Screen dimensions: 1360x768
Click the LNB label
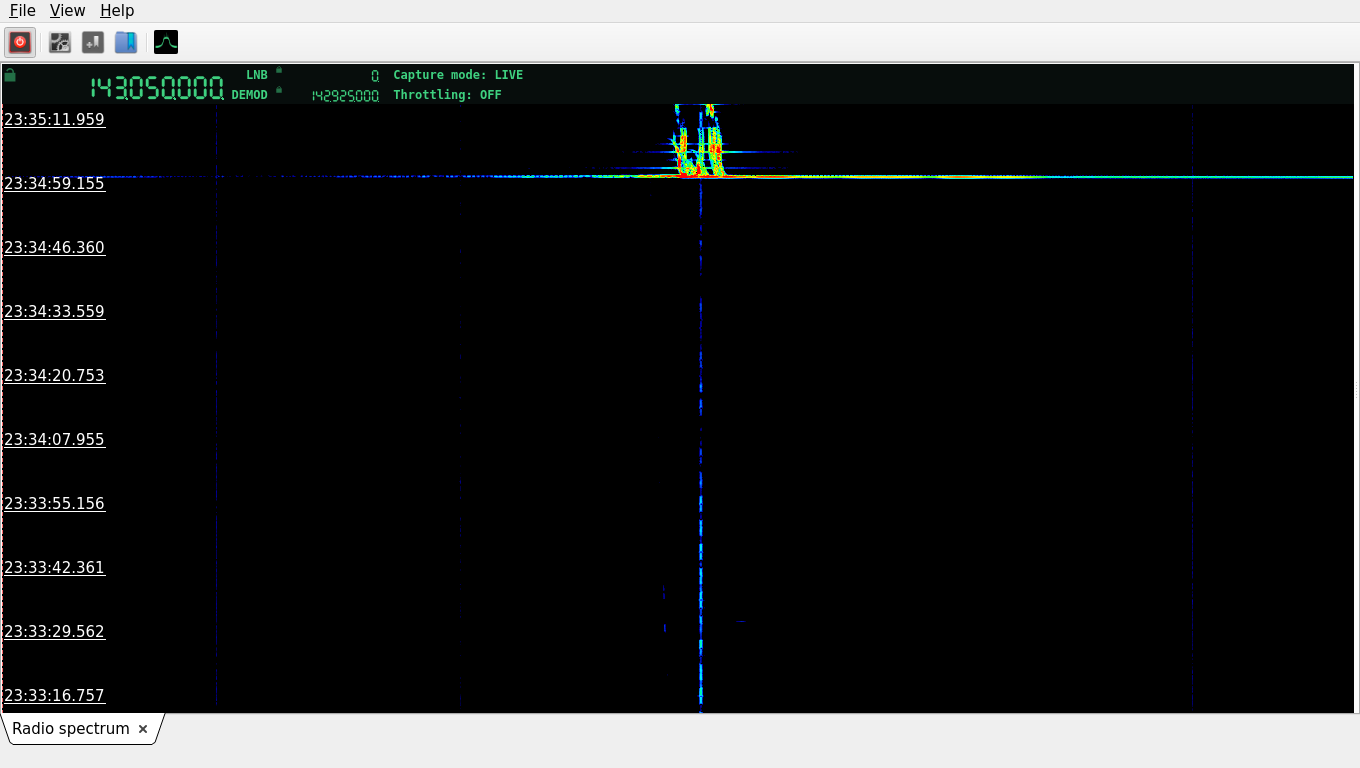pos(257,75)
